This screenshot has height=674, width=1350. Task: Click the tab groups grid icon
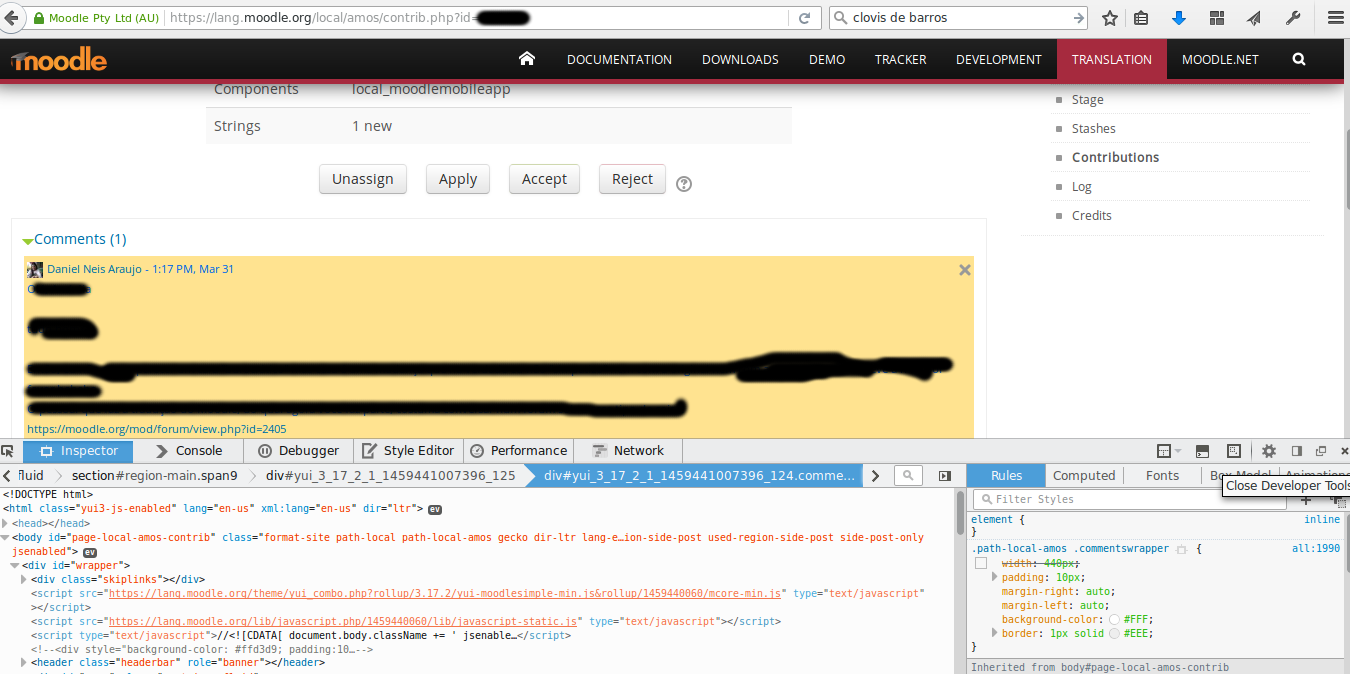click(x=1217, y=18)
